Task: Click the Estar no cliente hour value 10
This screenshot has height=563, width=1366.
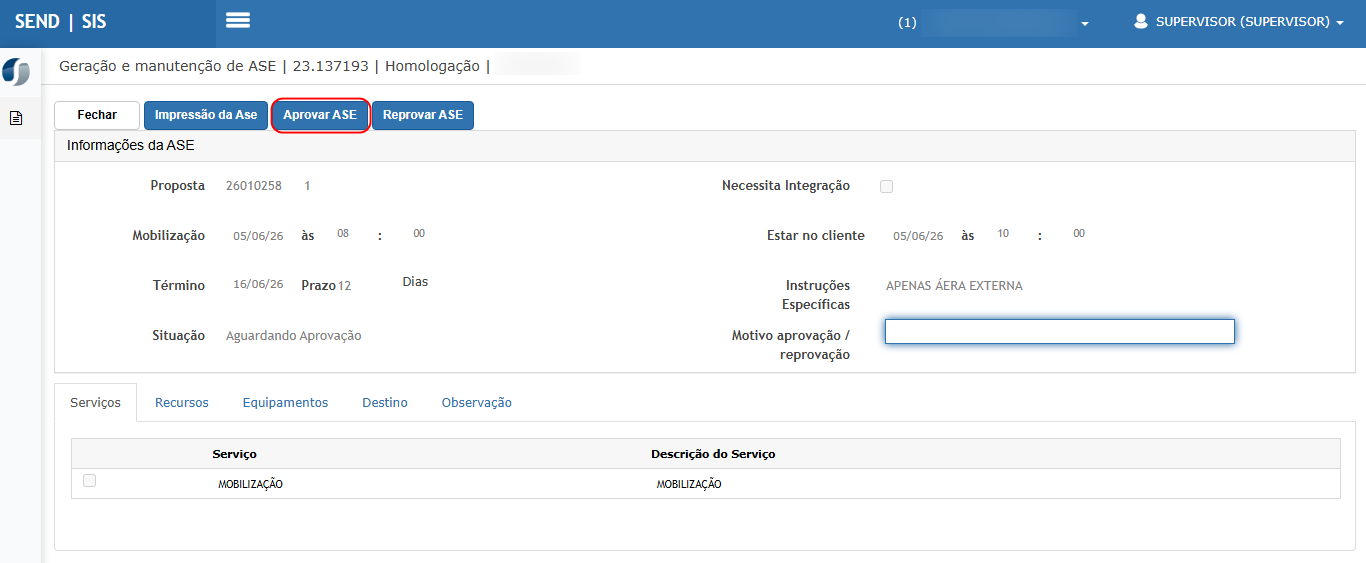Action: (x=1003, y=233)
